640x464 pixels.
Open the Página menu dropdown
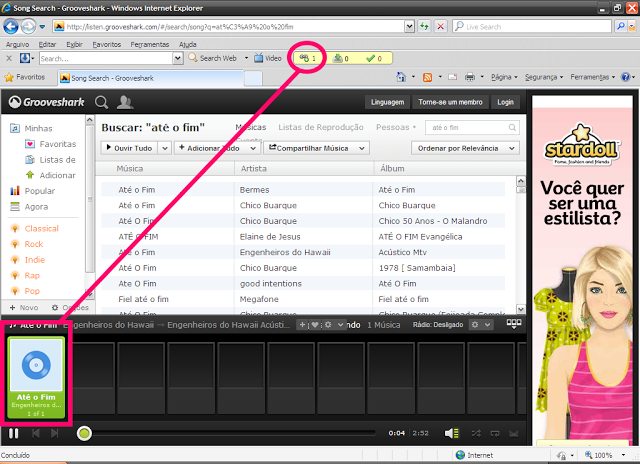[x=504, y=77]
